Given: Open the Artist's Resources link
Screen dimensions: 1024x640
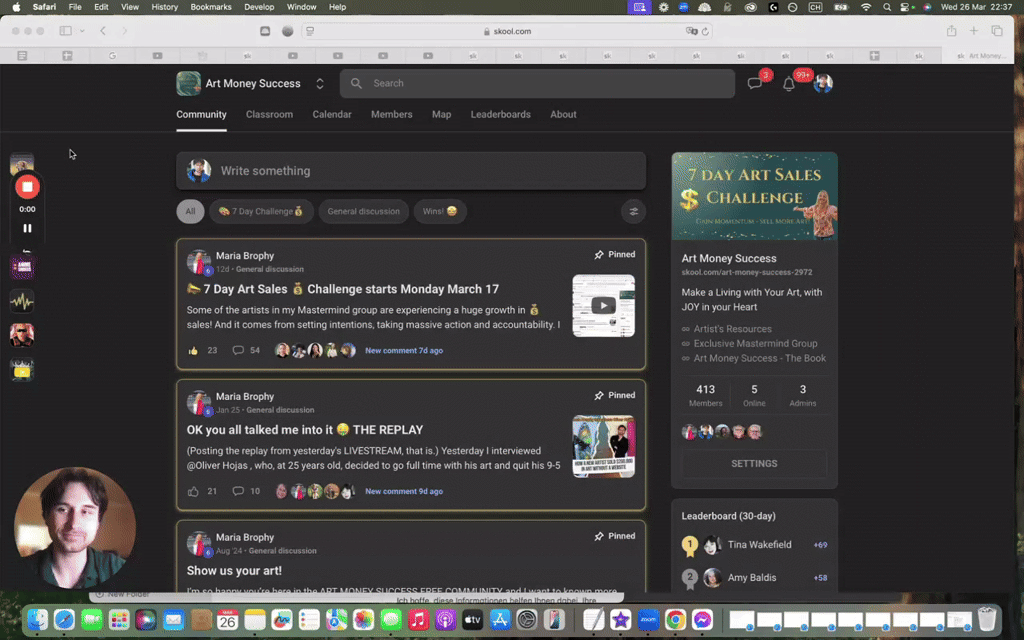Looking at the screenshot, I should click(732, 329).
